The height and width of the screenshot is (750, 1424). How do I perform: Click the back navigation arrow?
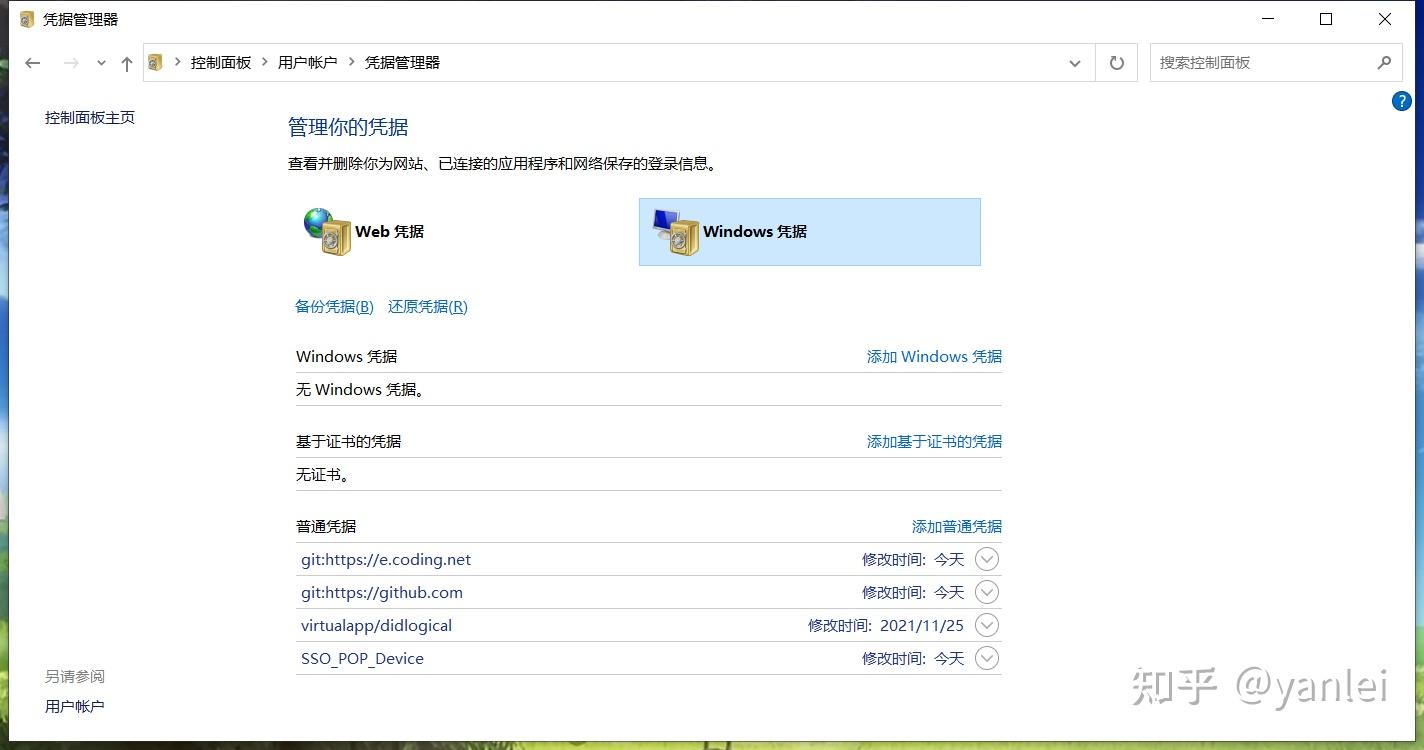(32, 62)
